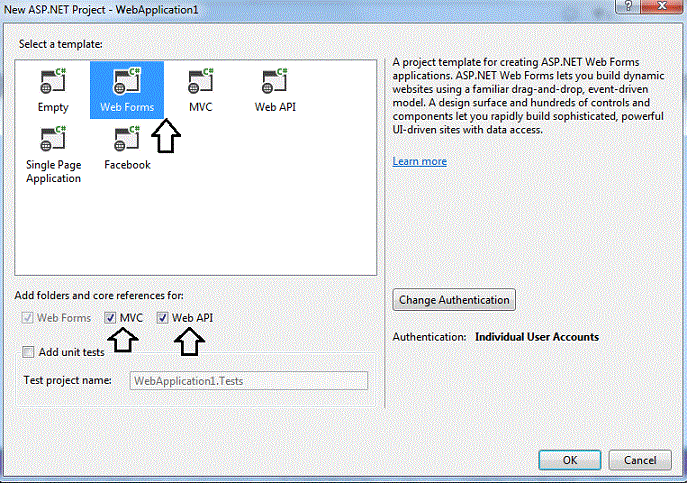Viewport: 687px width, 483px height.
Task: Click the 'Select a template:' label
Action: 60,44
